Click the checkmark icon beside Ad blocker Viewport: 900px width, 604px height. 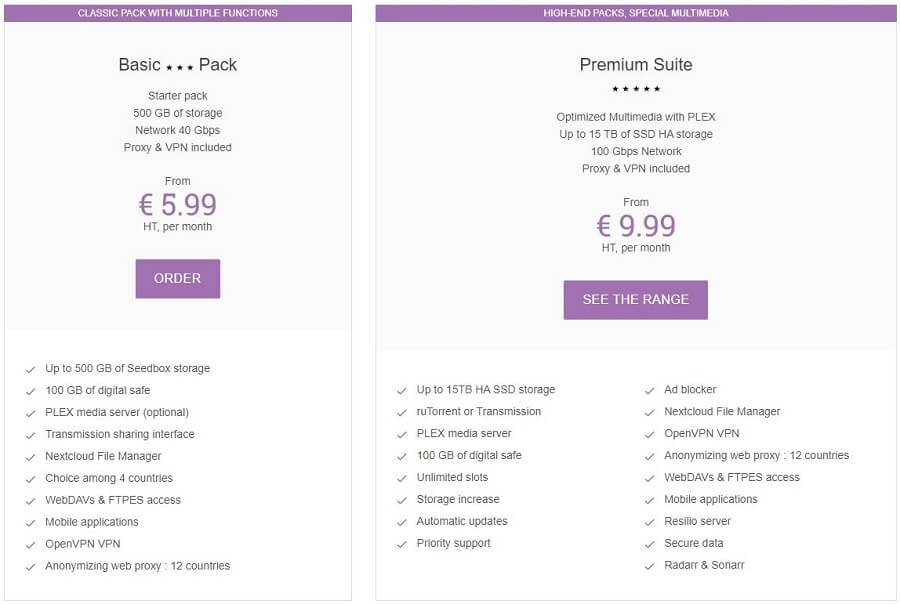649,390
